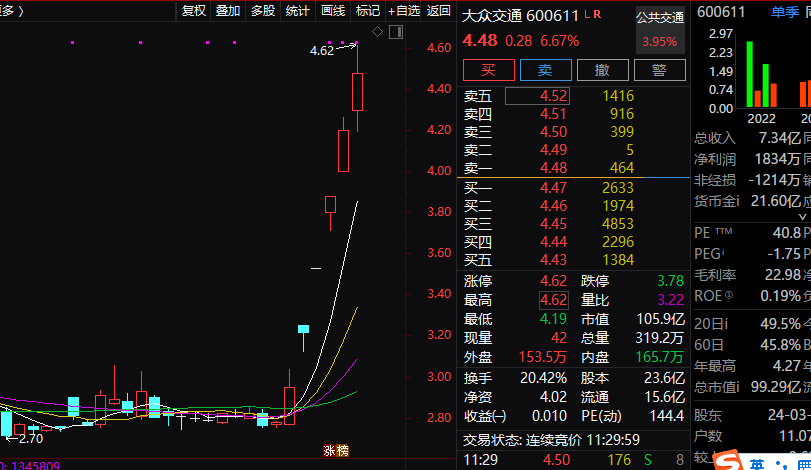Click the 20日 change value 49.5%
This screenshot has width=811, height=470.
(780, 324)
